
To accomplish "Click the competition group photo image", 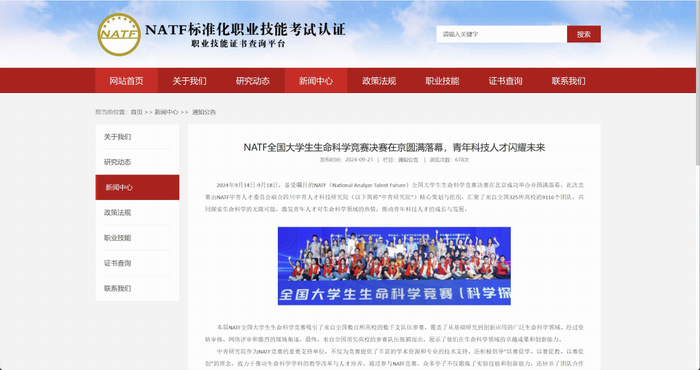I will (x=394, y=266).
